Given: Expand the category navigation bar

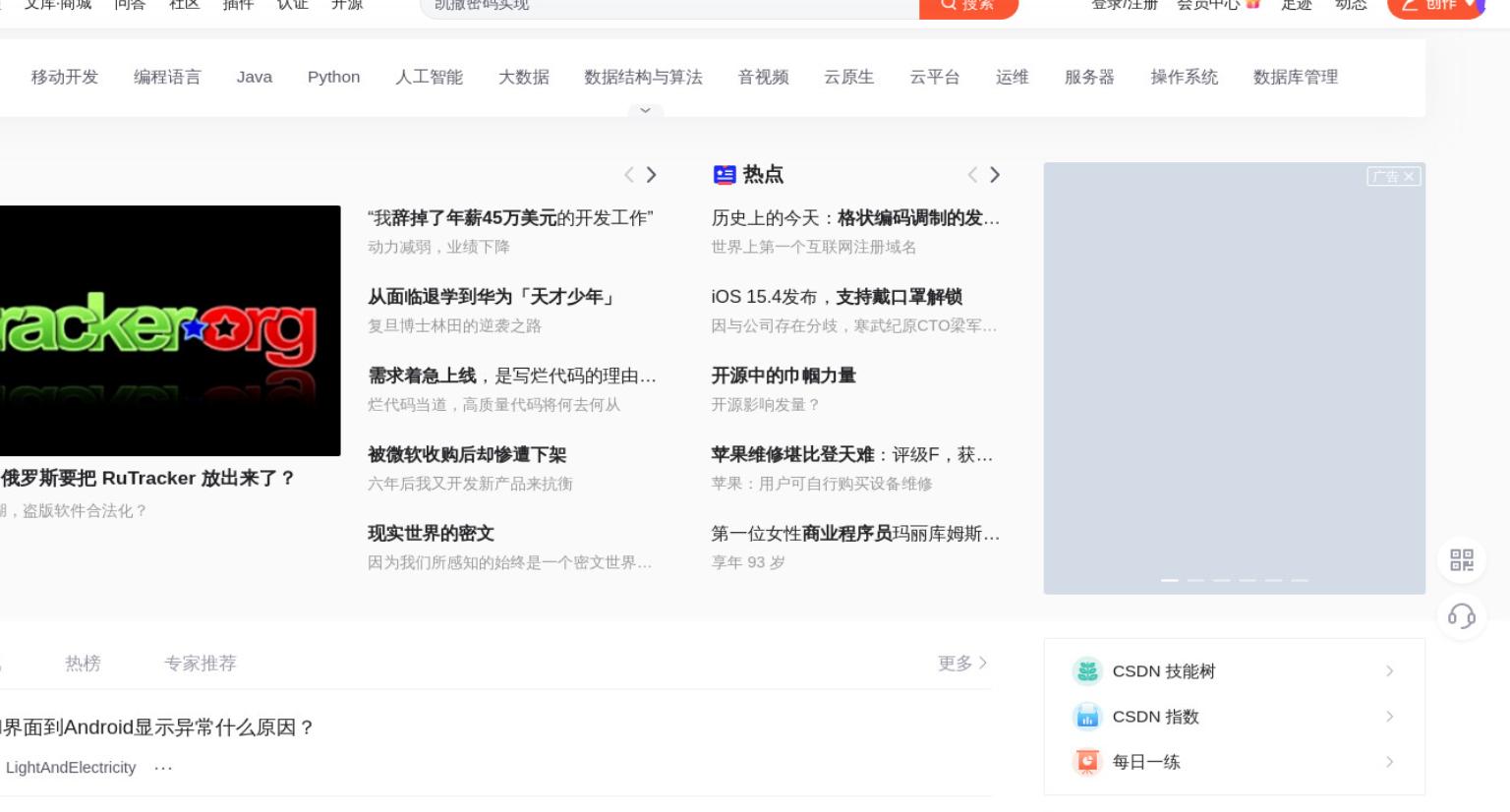Looking at the screenshot, I should click(x=645, y=110).
